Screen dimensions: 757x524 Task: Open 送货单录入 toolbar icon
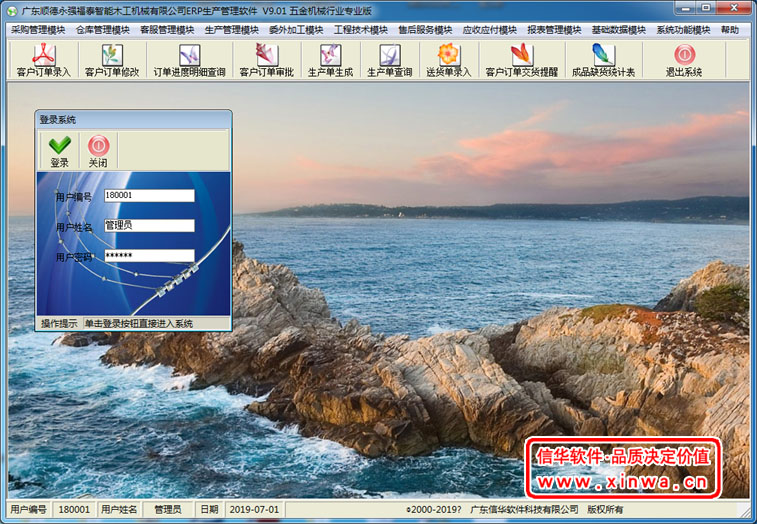click(x=449, y=60)
